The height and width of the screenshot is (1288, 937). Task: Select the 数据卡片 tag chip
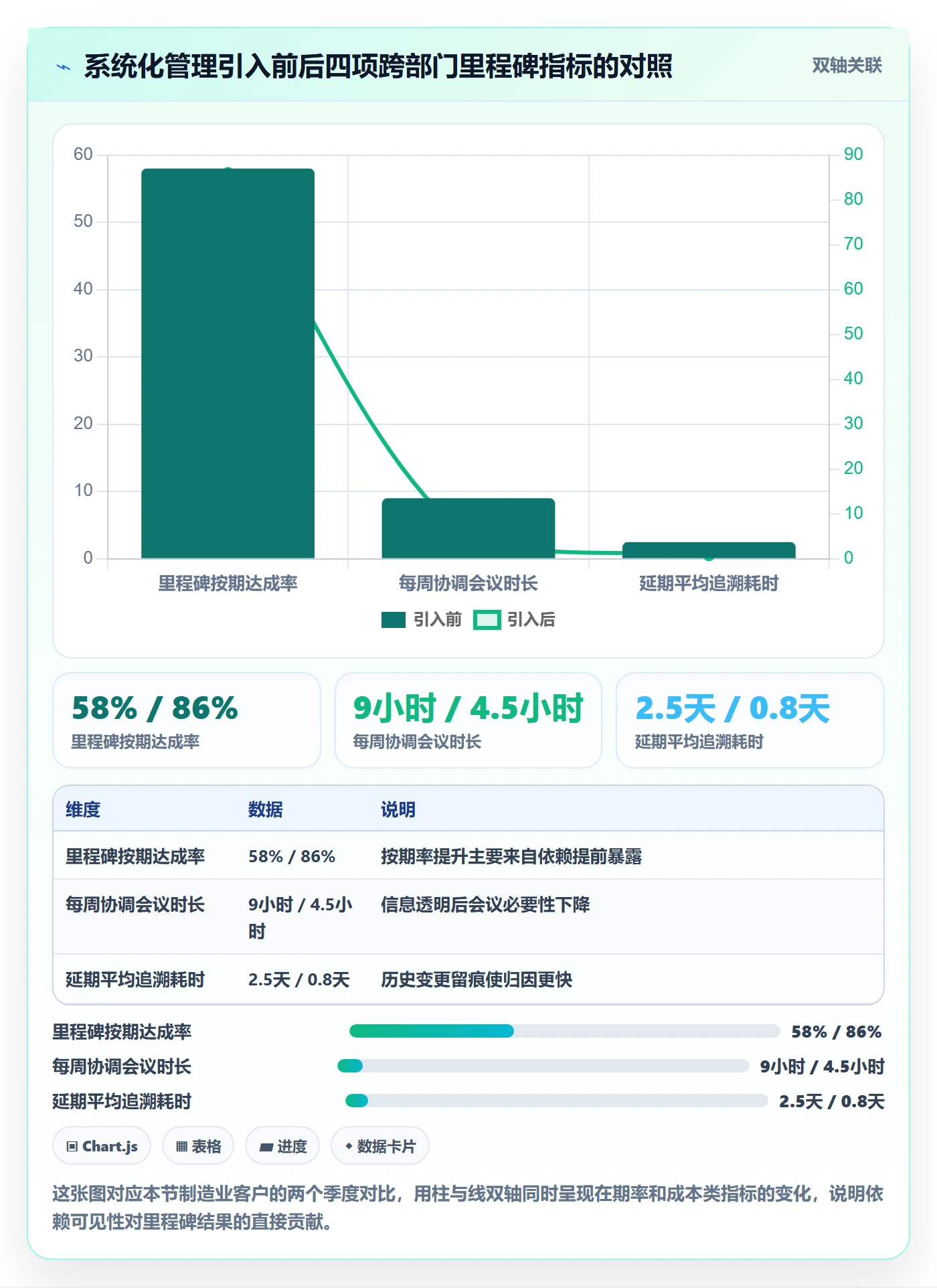[380, 1146]
